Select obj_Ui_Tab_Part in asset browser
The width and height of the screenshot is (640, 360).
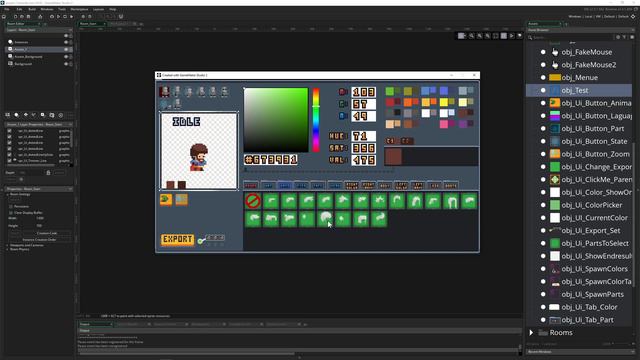(x=587, y=320)
